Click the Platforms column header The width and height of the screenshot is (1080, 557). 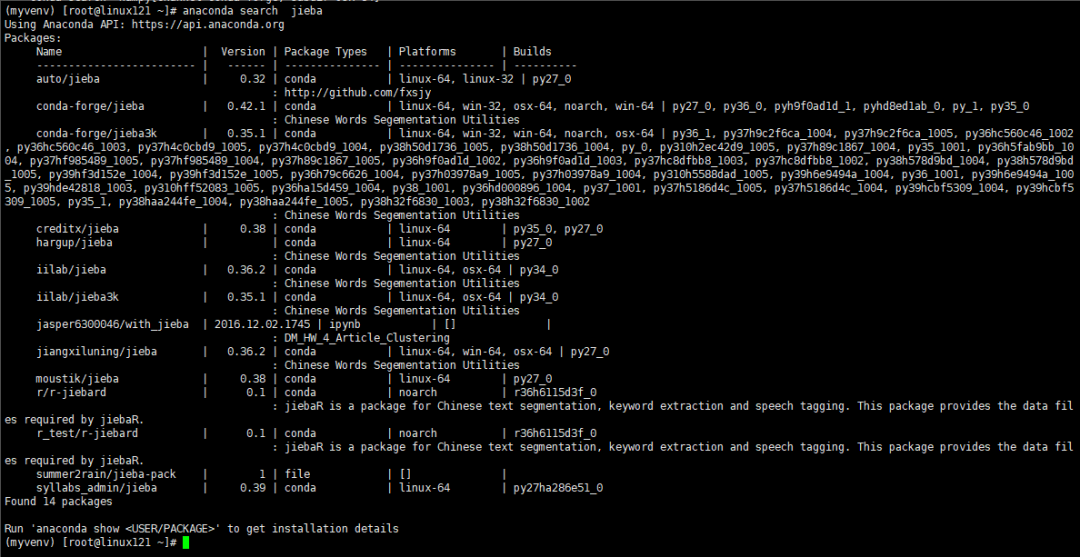point(427,51)
